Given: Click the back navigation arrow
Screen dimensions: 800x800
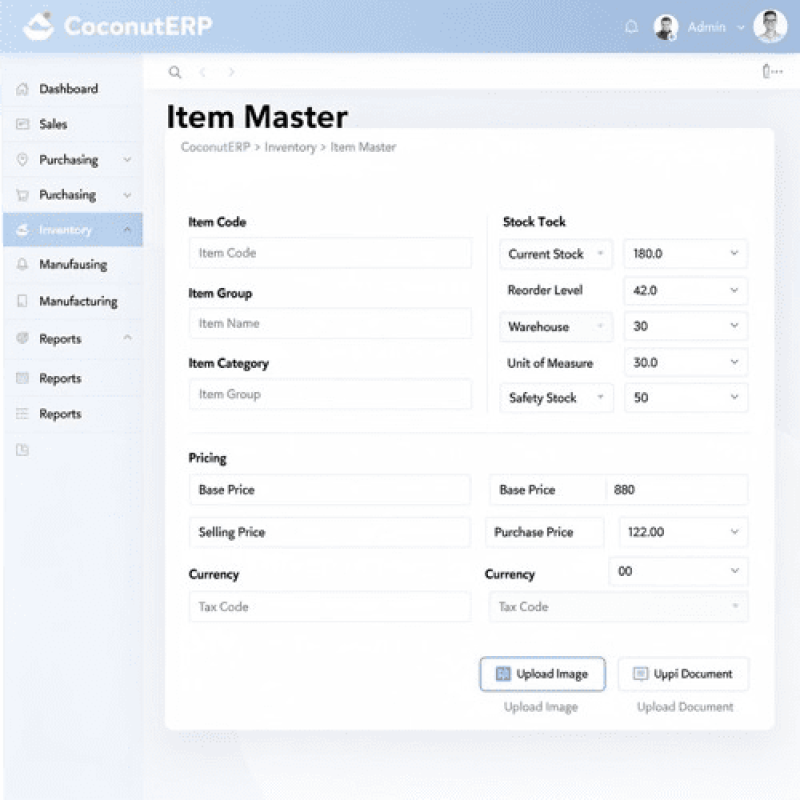Looking at the screenshot, I should [203, 72].
